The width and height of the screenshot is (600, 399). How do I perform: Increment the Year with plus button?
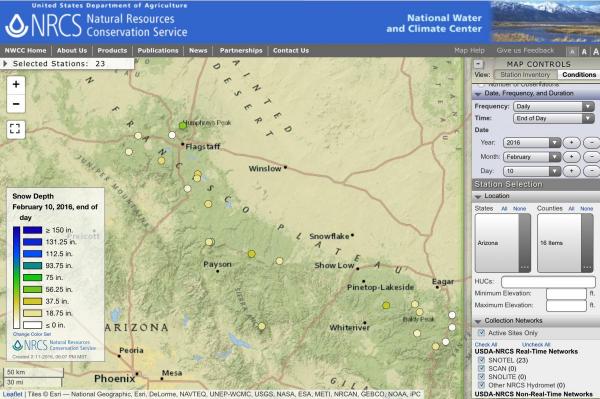pyautogui.click(x=571, y=143)
